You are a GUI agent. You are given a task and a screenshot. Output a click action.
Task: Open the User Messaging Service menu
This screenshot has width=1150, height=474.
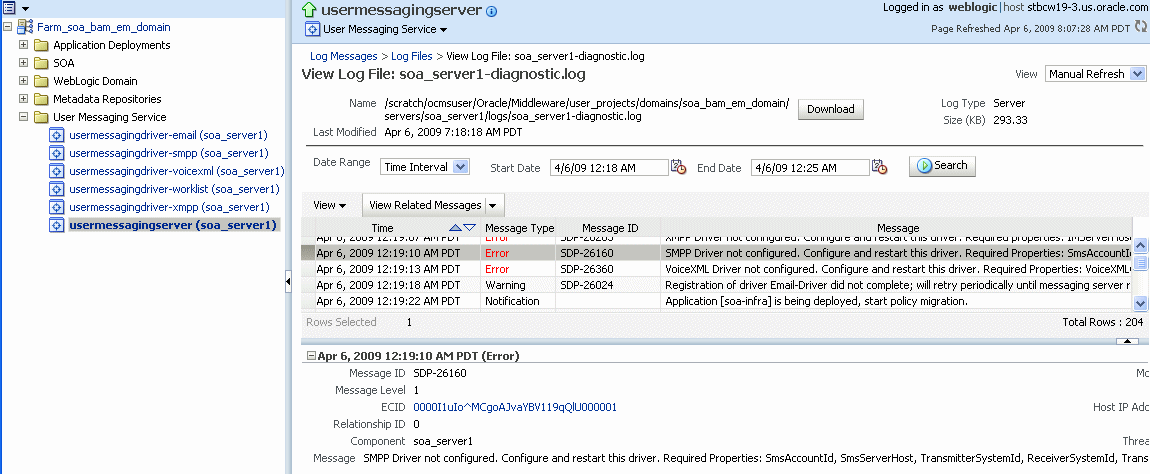[x=385, y=30]
